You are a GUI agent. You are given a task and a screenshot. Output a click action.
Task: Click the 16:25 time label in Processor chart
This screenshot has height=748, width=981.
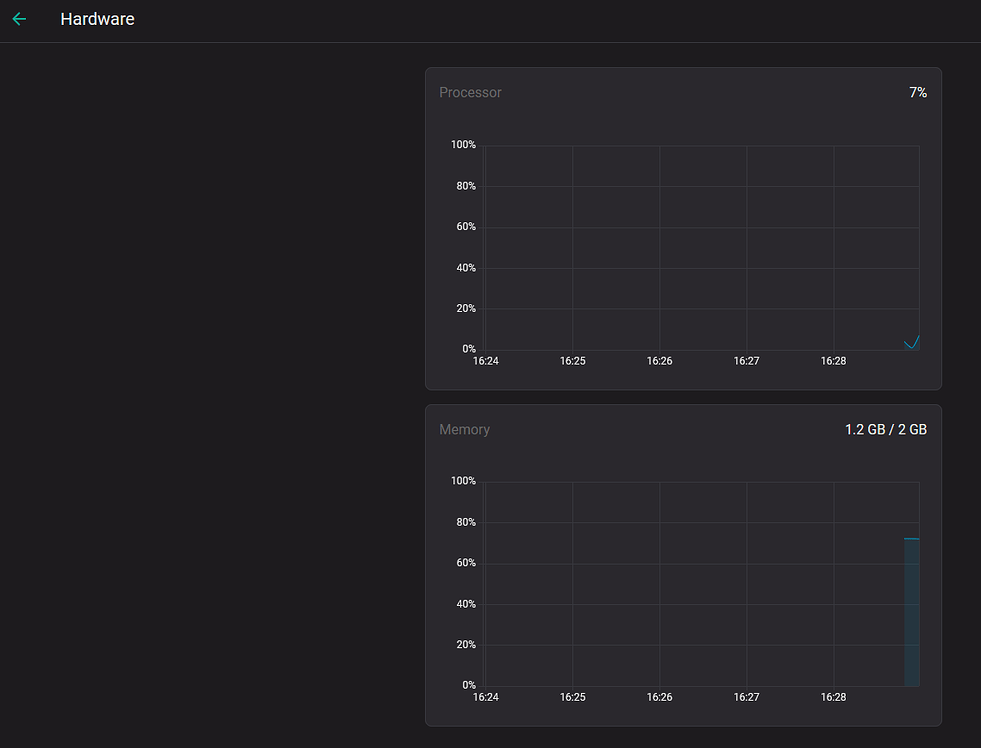572,361
